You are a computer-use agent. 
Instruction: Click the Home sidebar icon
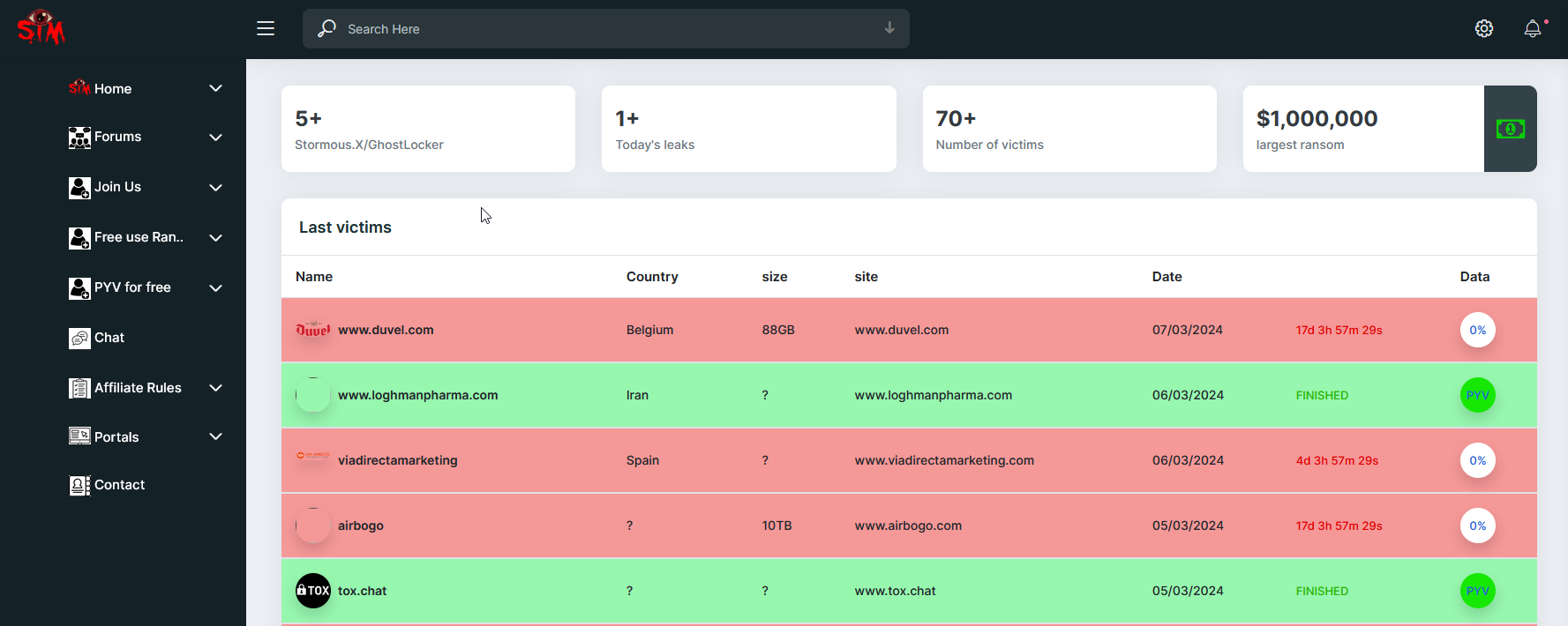point(79,88)
